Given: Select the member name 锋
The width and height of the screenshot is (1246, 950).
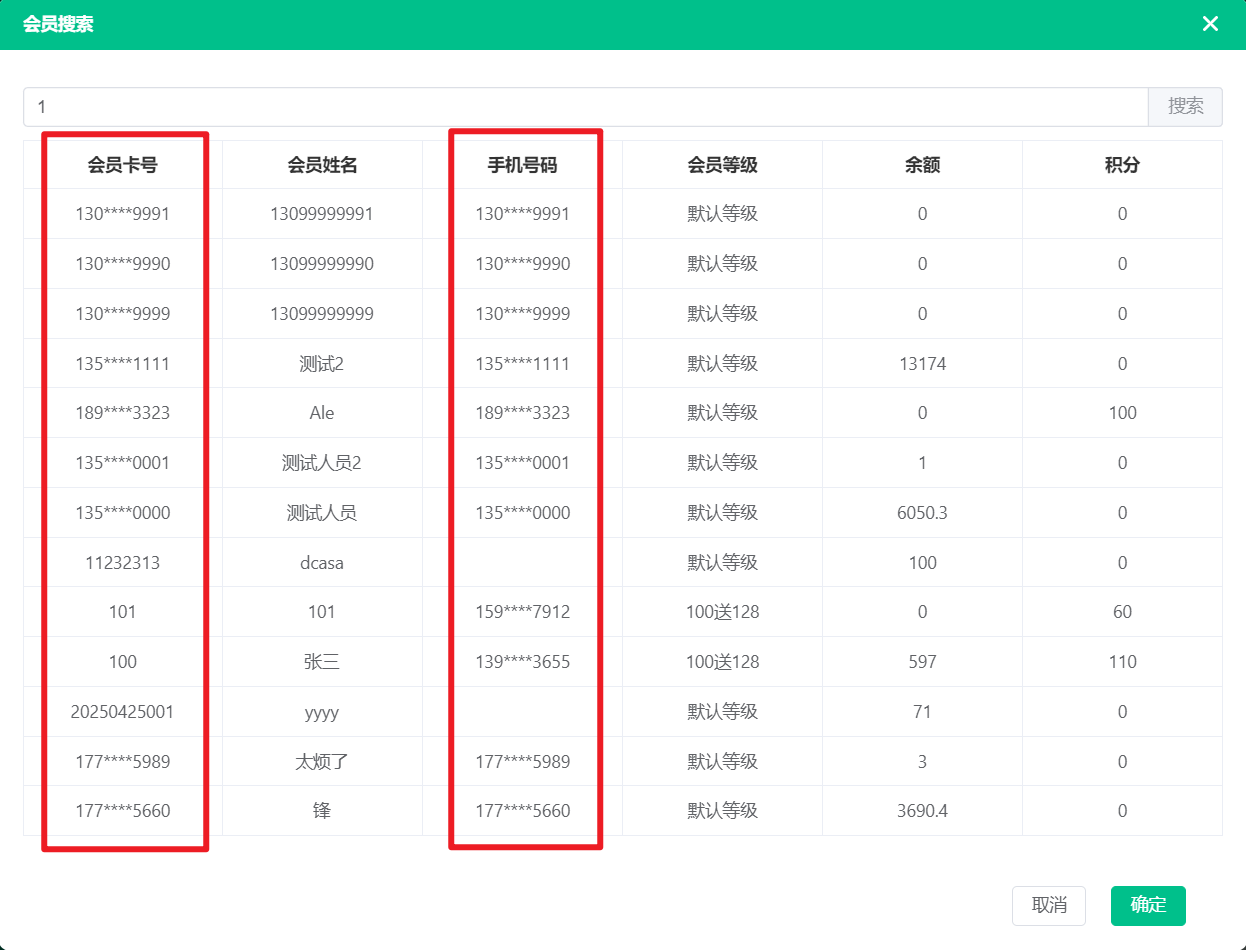Looking at the screenshot, I should [322, 811].
